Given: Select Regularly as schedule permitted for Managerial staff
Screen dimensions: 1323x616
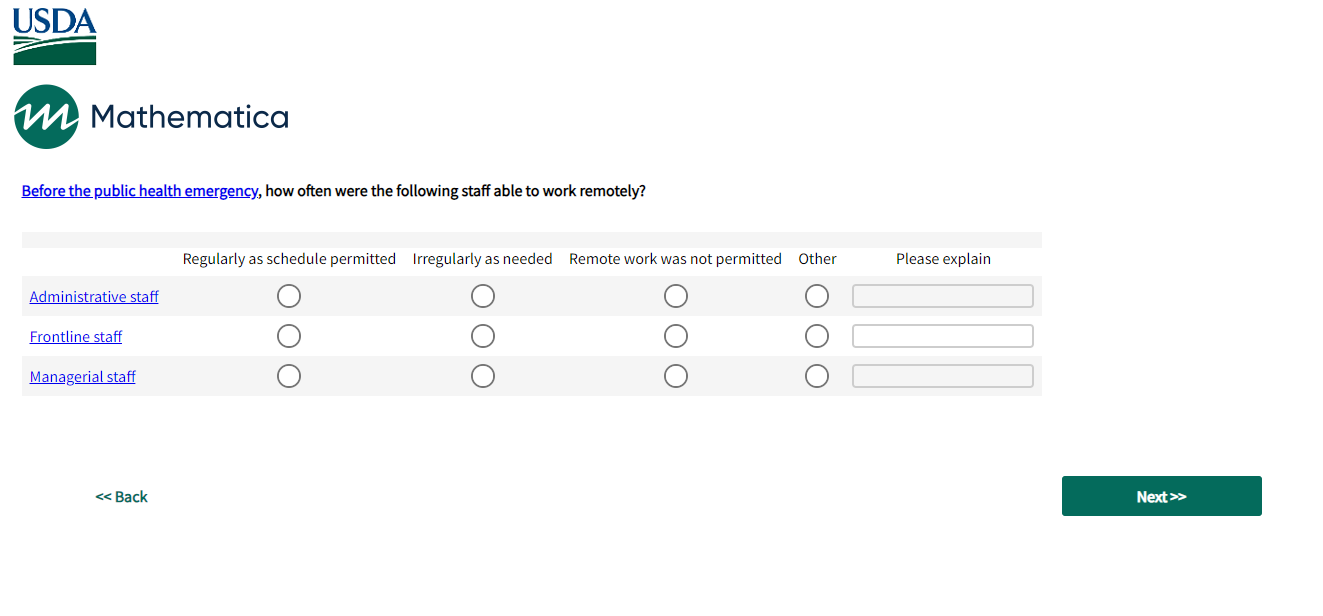Looking at the screenshot, I should 289,376.
